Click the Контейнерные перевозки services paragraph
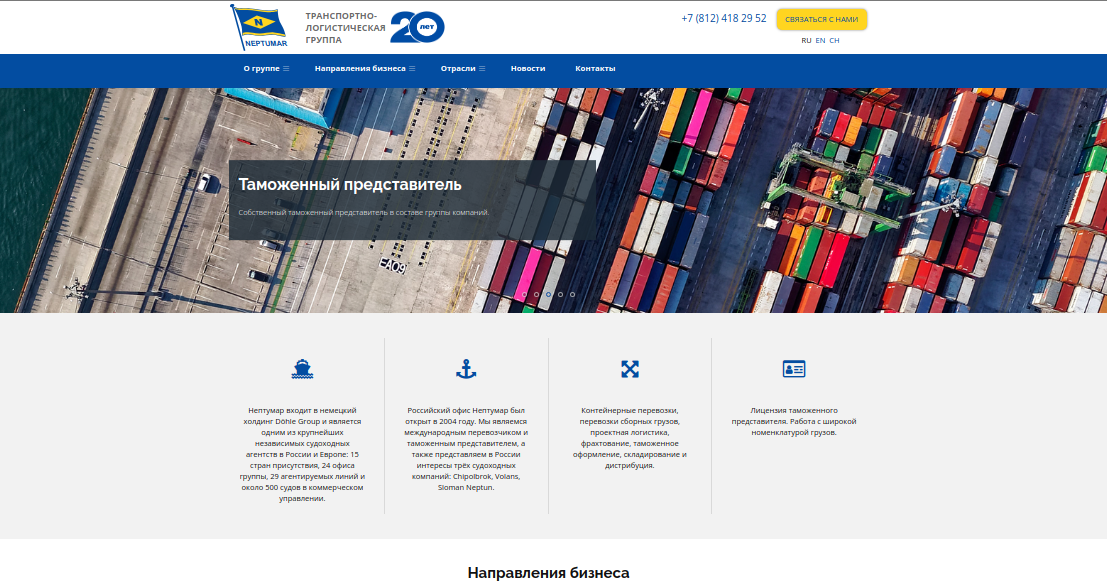The width and height of the screenshot is (1107, 588). 630,438
